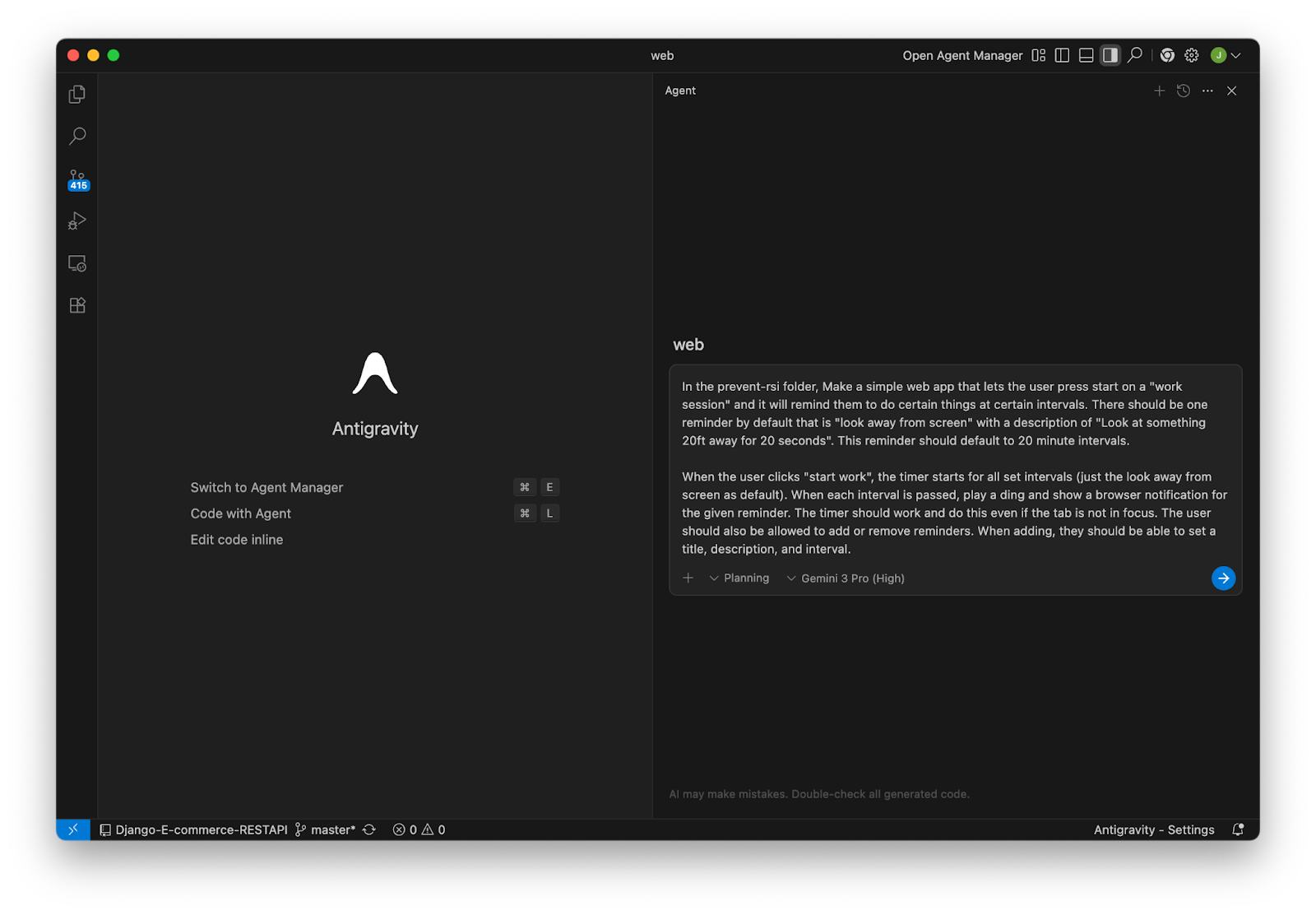Open the Remote Explorer view

click(77, 263)
